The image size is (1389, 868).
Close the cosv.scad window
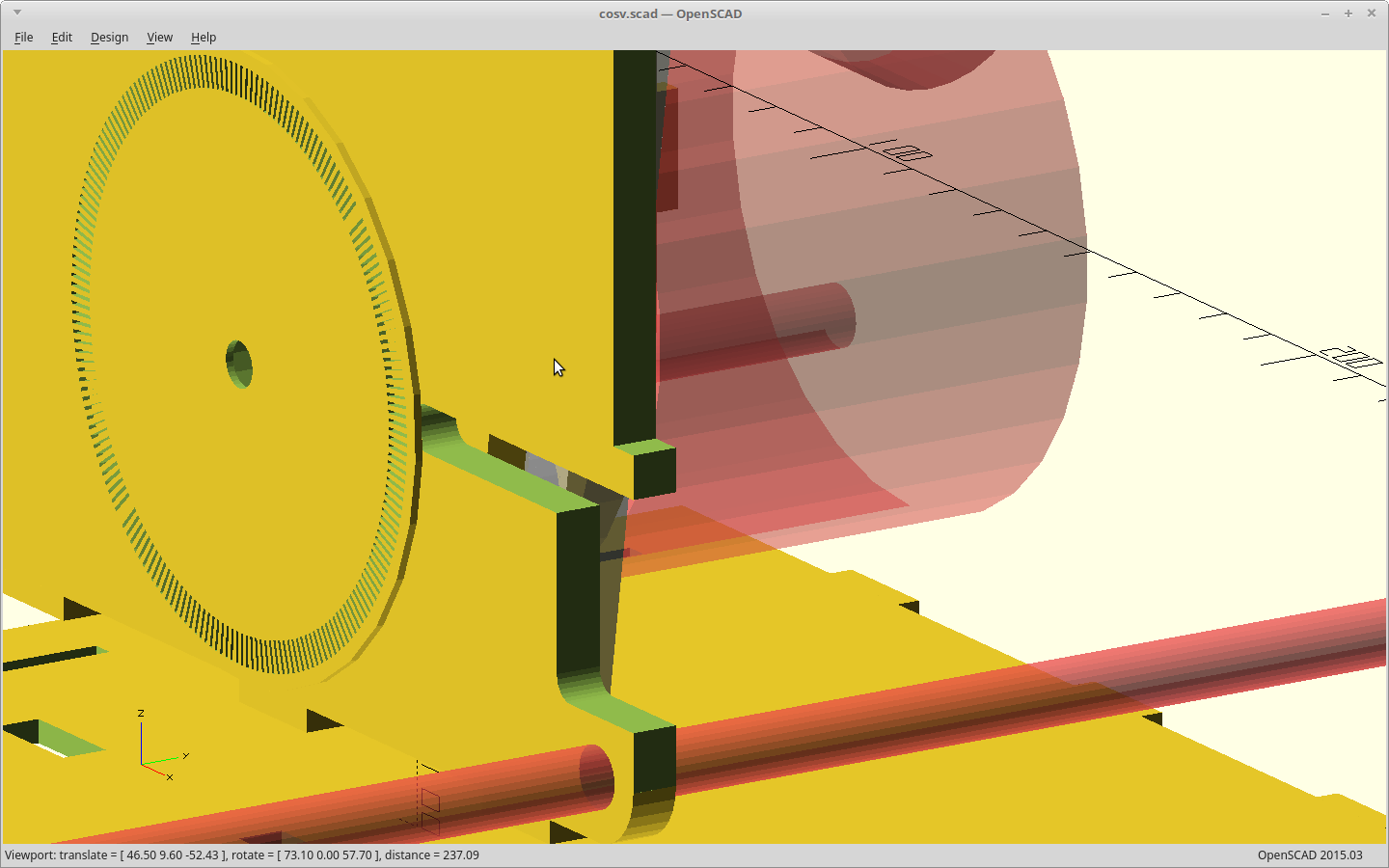click(1371, 14)
